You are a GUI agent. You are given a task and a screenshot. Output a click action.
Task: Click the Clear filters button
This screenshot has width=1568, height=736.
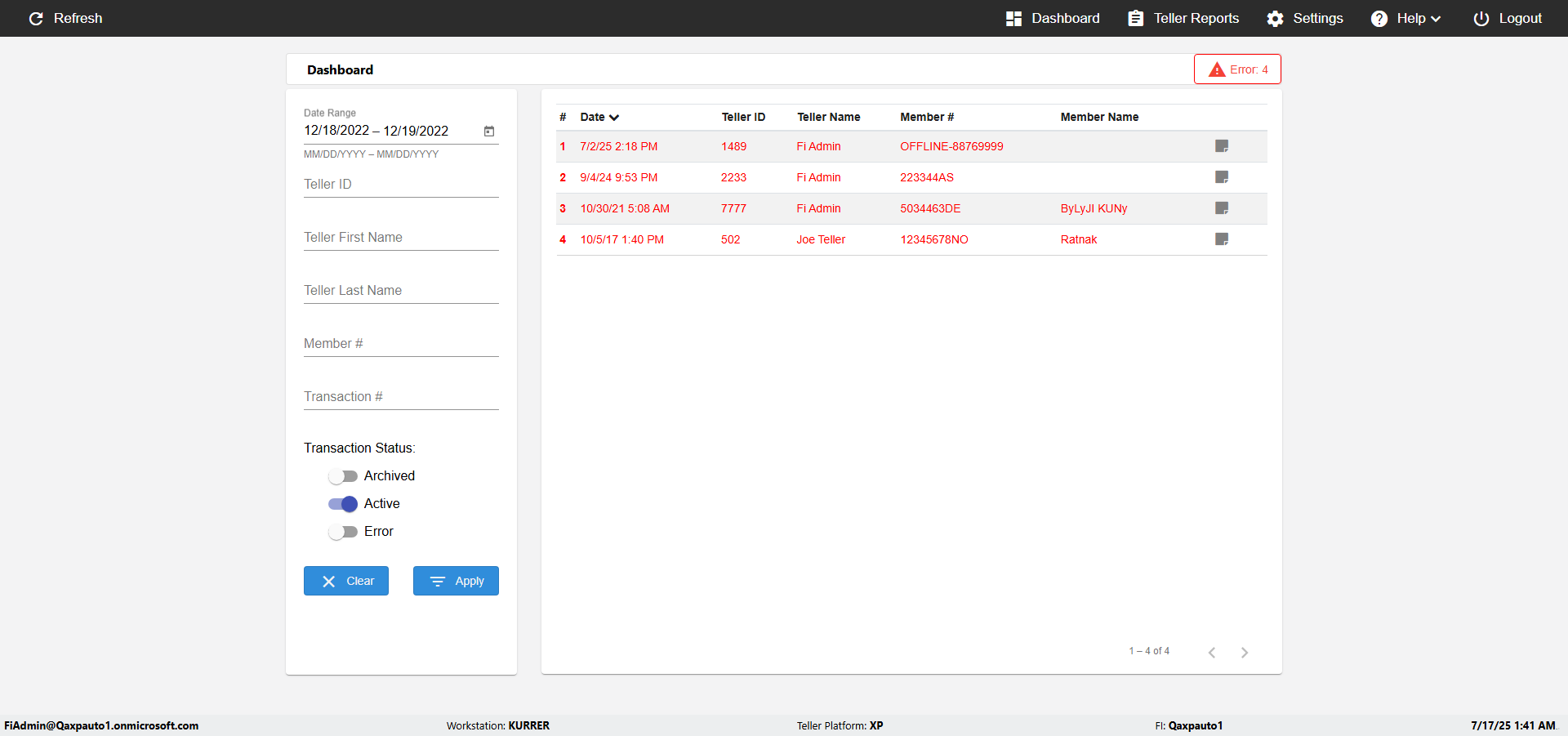coord(346,581)
